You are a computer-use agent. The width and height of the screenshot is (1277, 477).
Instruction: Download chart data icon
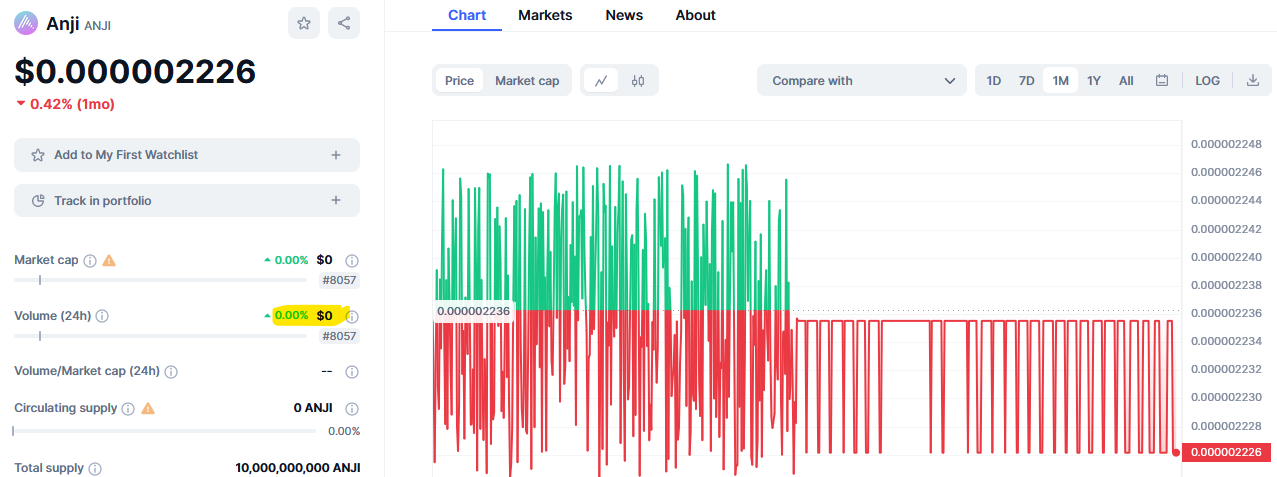pos(1252,81)
